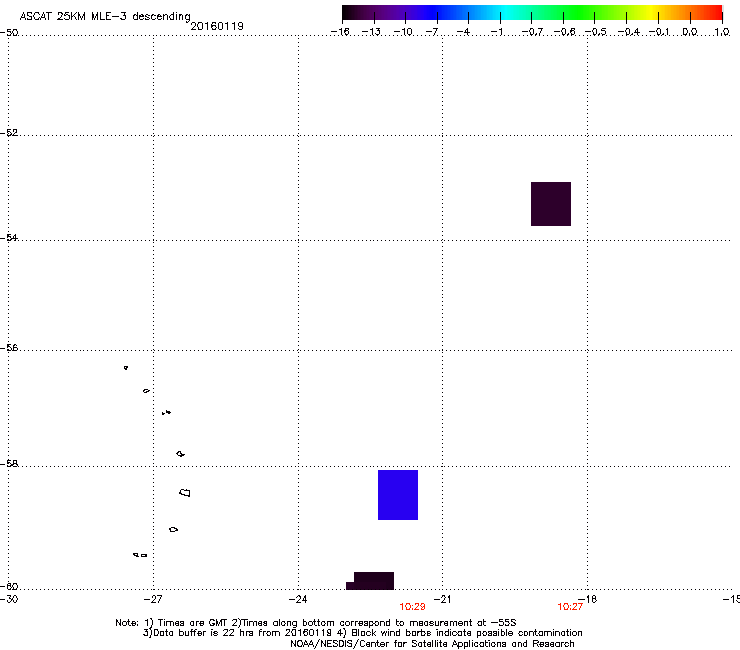Click the dark purple data square near -53 latitude
This screenshot has height=650, width=740.
[551, 204]
